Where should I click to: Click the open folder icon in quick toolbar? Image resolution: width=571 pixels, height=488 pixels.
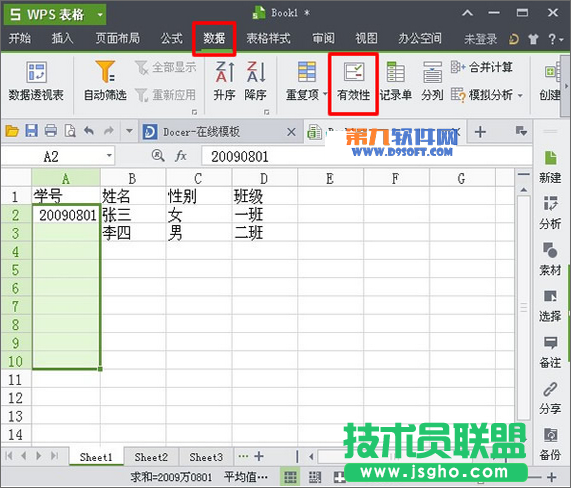[12, 131]
